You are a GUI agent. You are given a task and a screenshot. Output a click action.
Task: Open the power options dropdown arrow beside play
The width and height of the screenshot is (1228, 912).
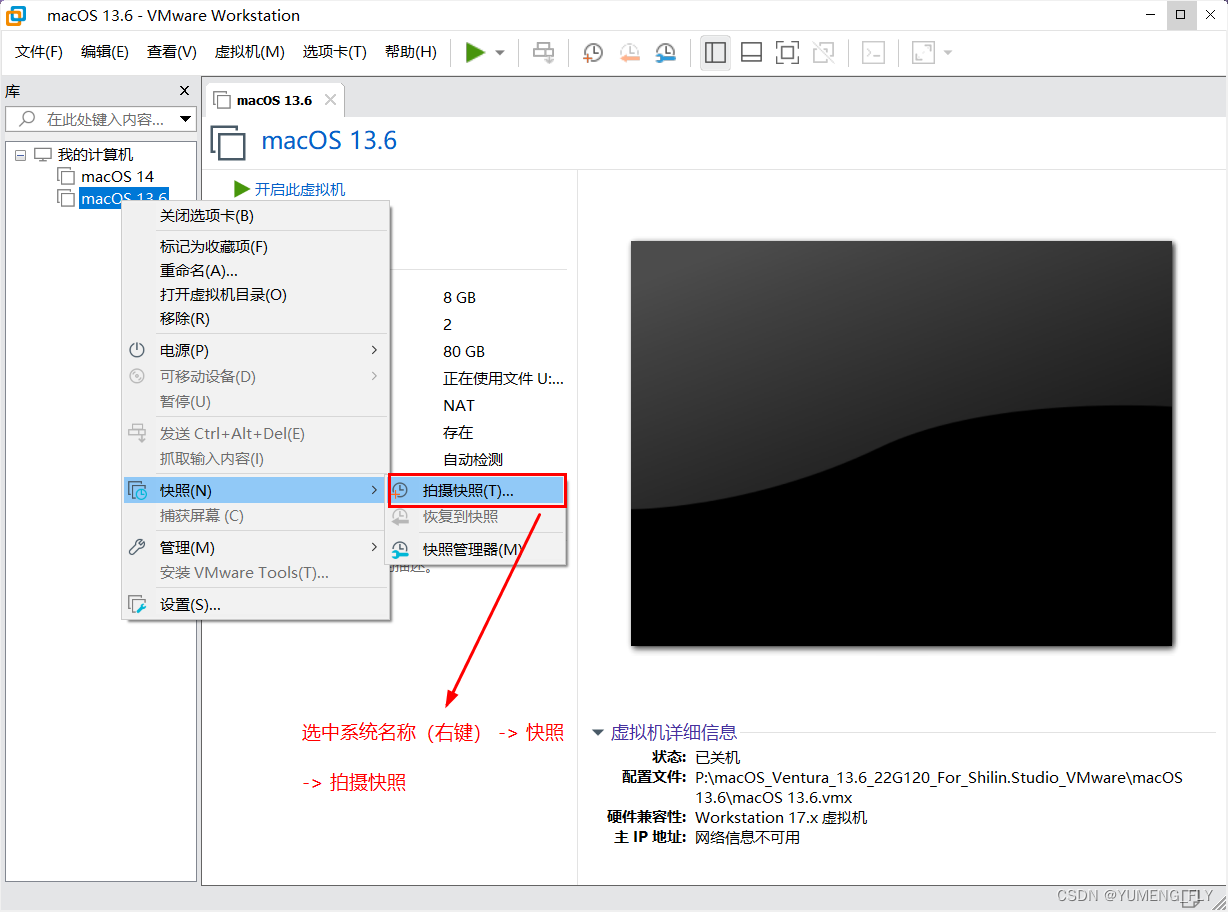pos(500,53)
